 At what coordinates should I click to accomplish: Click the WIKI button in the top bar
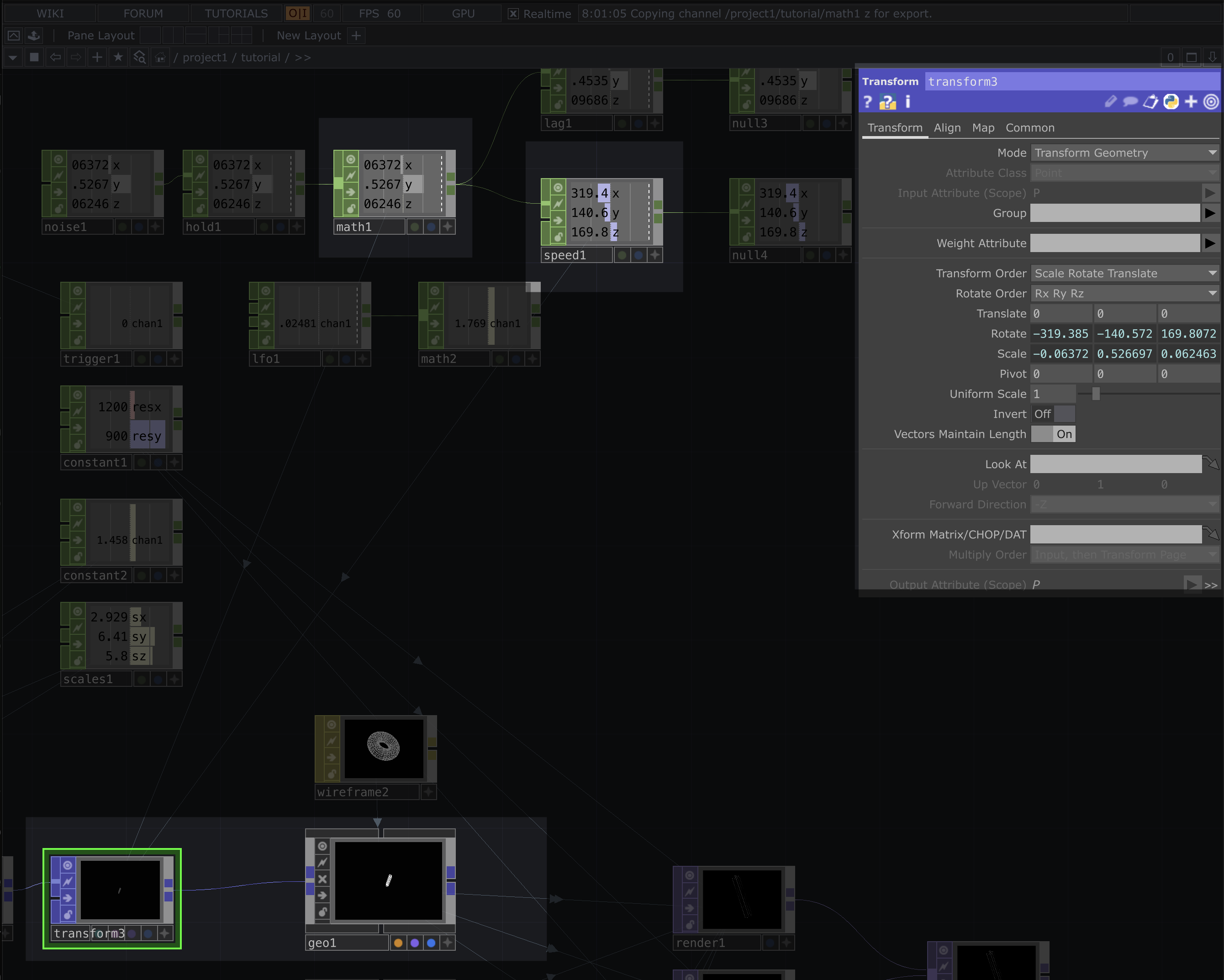[50, 14]
